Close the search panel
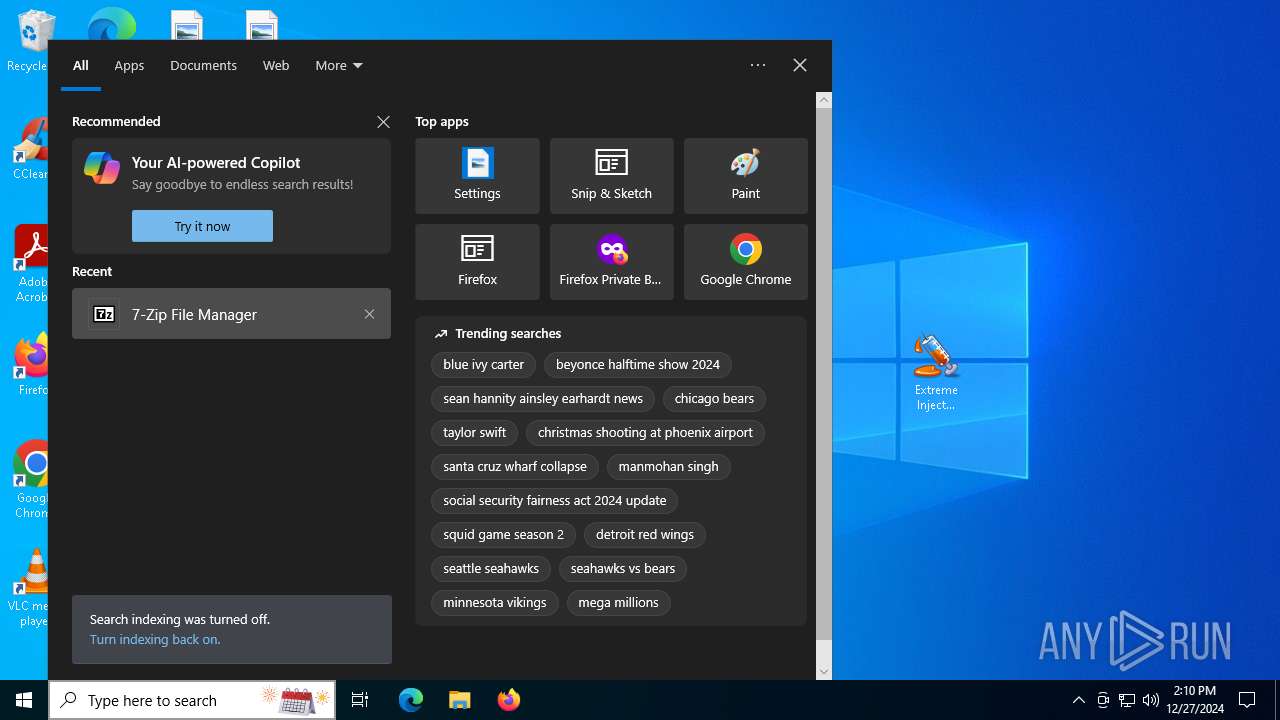The image size is (1280, 720). coord(800,65)
